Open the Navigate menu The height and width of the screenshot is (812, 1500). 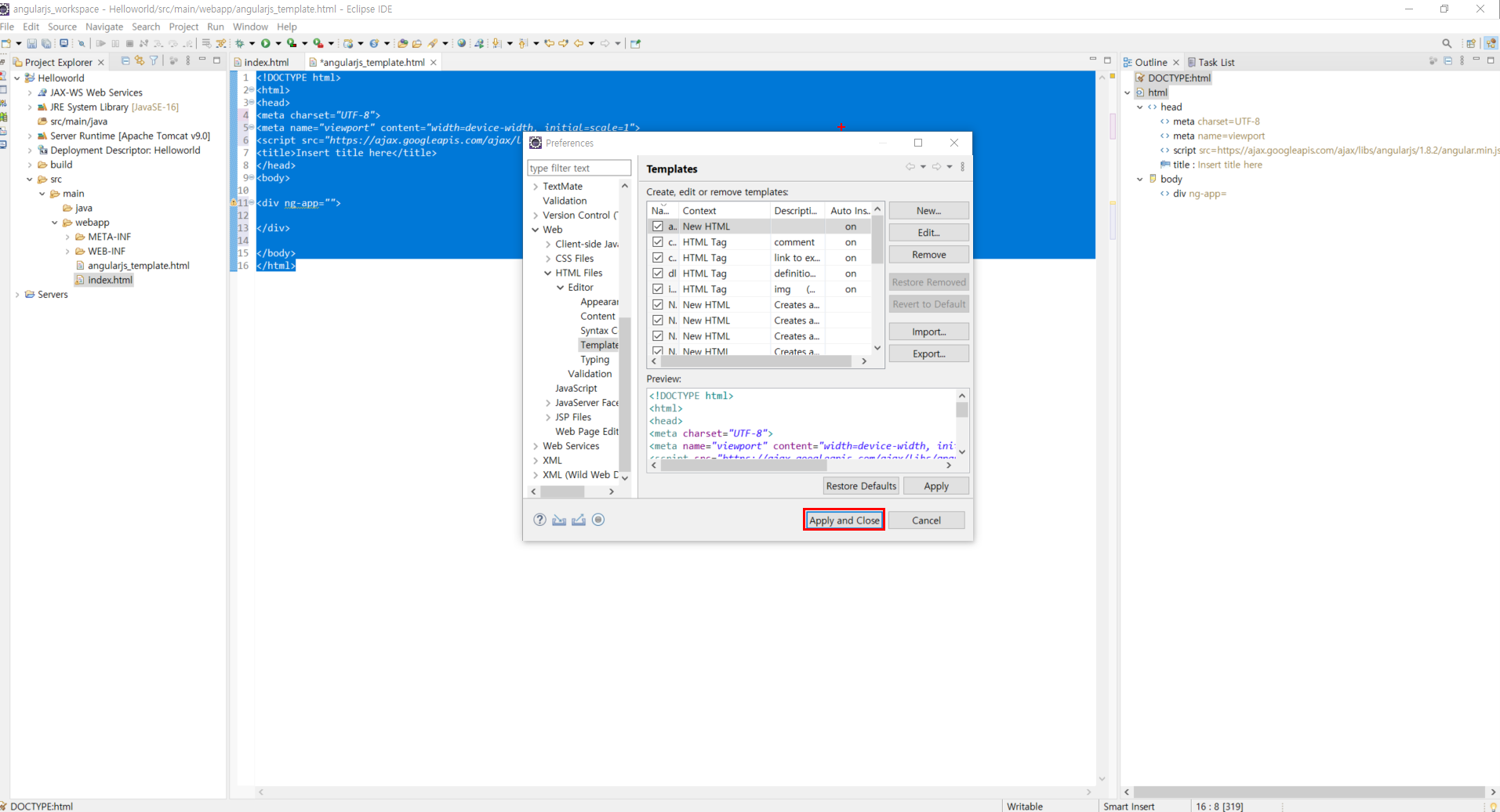(x=104, y=27)
